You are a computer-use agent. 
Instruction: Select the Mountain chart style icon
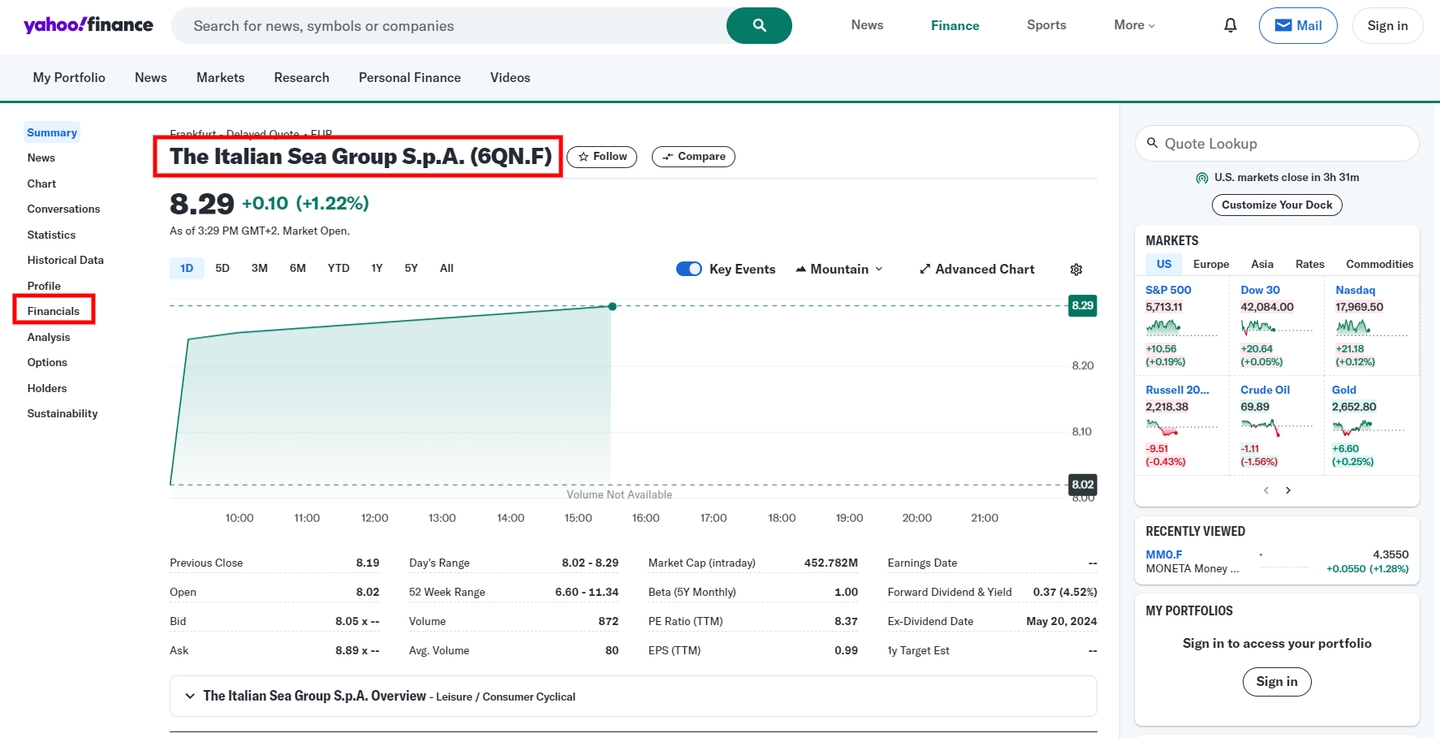coord(800,268)
